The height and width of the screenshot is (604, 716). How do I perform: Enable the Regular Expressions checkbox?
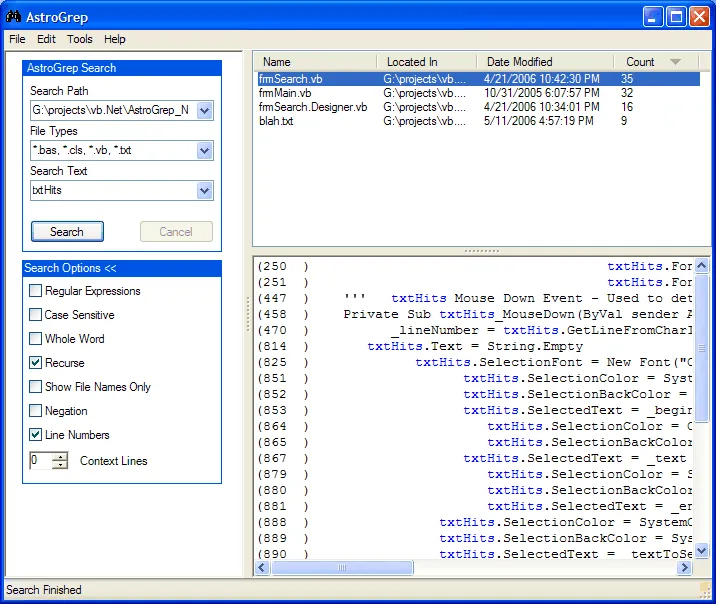(36, 291)
